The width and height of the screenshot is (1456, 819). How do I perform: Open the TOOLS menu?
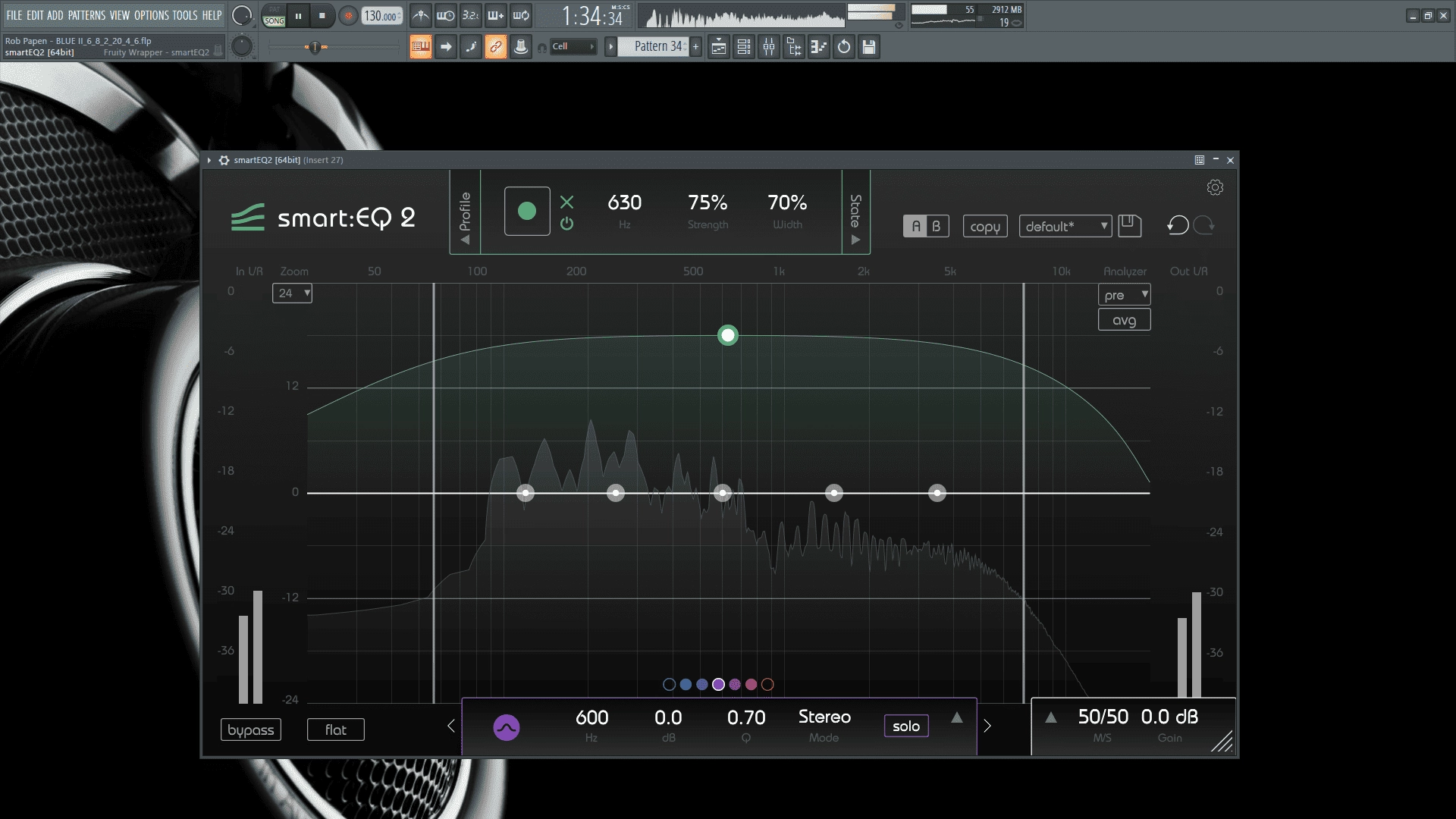pyautogui.click(x=184, y=15)
